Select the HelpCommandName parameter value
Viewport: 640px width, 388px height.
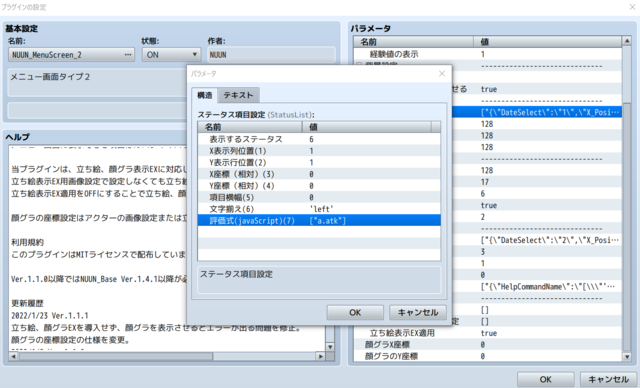[548, 286]
